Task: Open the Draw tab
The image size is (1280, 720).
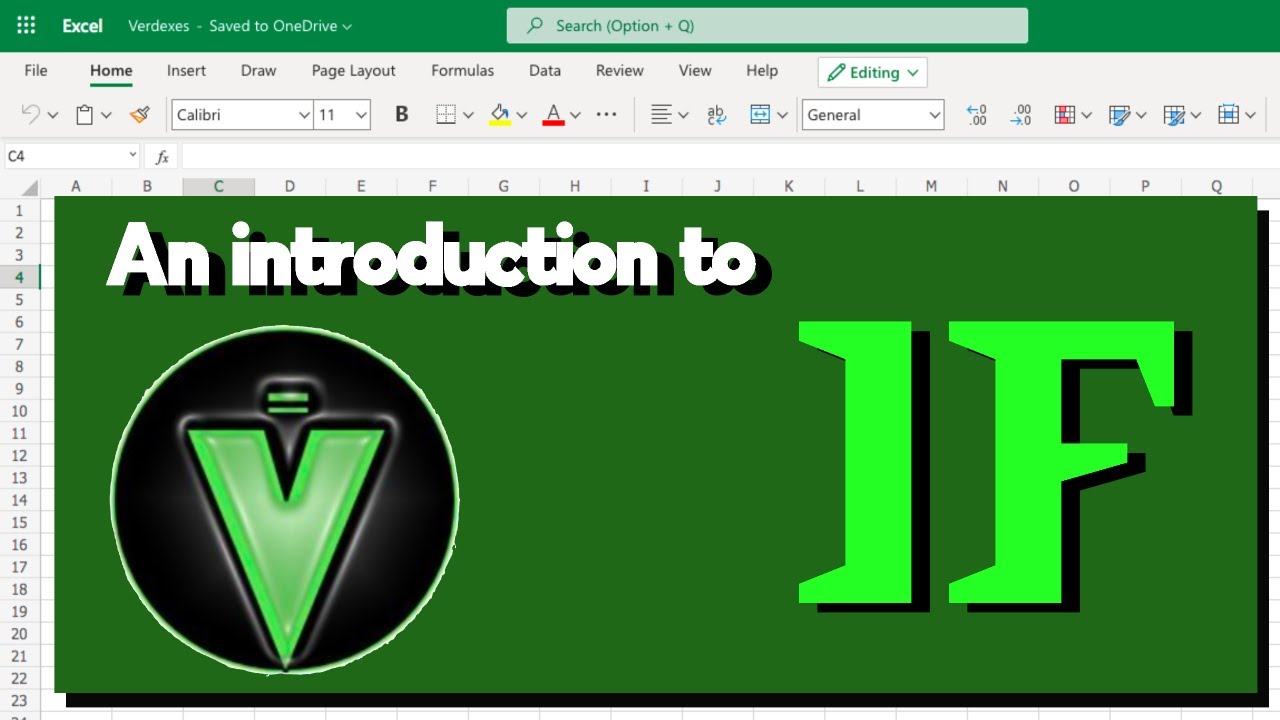Action: tap(258, 71)
